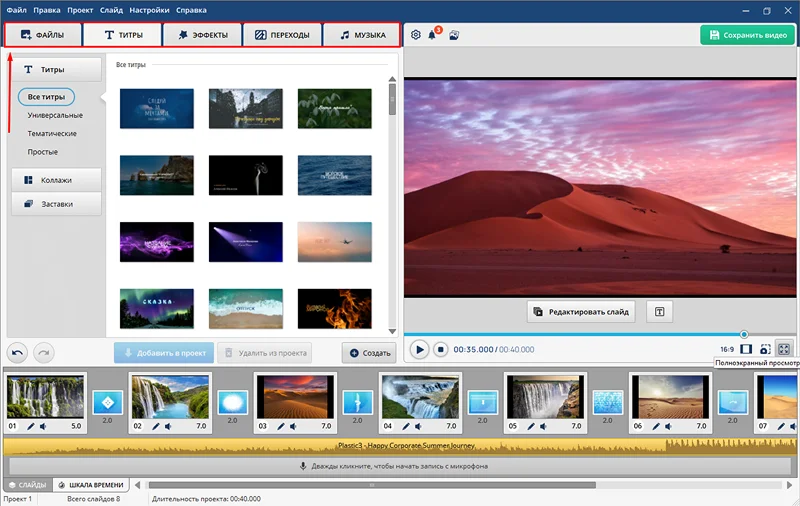Click the pencil edit icon on slide 01
The height and width of the screenshot is (506, 800).
coord(30,426)
